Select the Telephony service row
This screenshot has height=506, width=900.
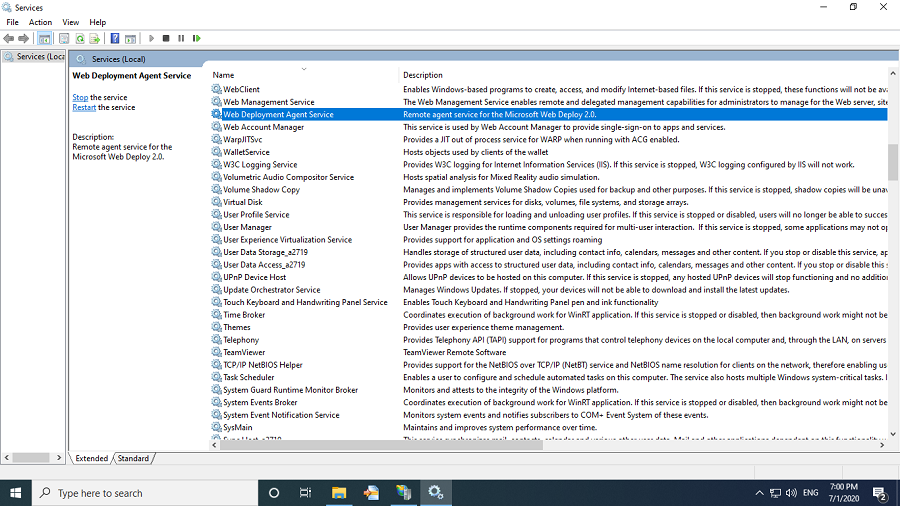(549, 340)
